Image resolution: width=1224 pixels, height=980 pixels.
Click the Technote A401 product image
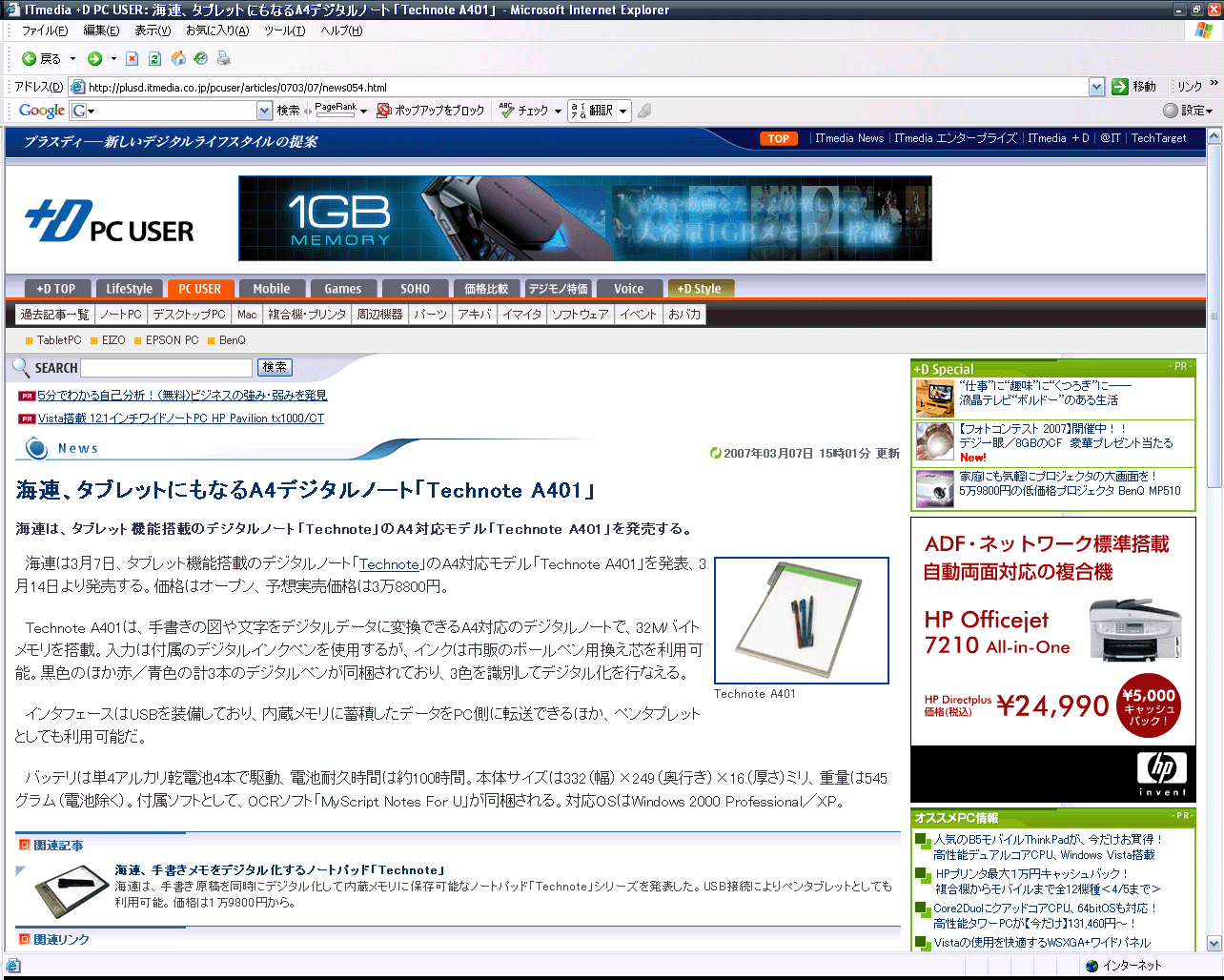click(802, 621)
